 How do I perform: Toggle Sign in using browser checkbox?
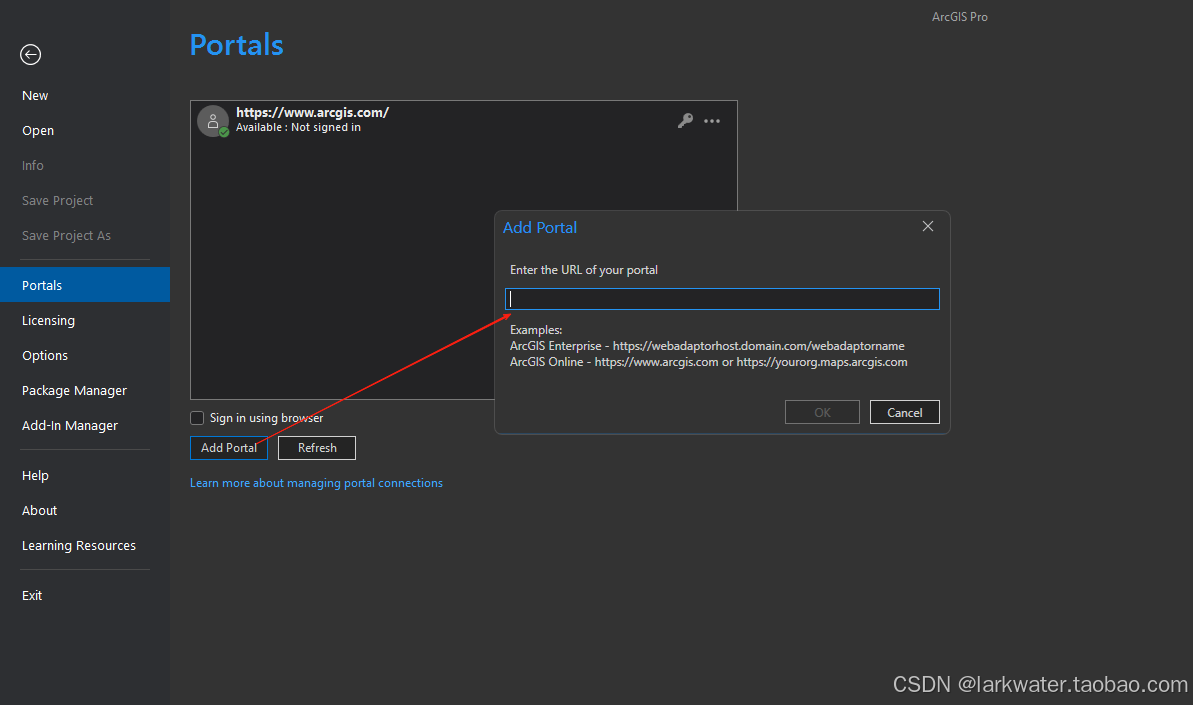(x=197, y=418)
